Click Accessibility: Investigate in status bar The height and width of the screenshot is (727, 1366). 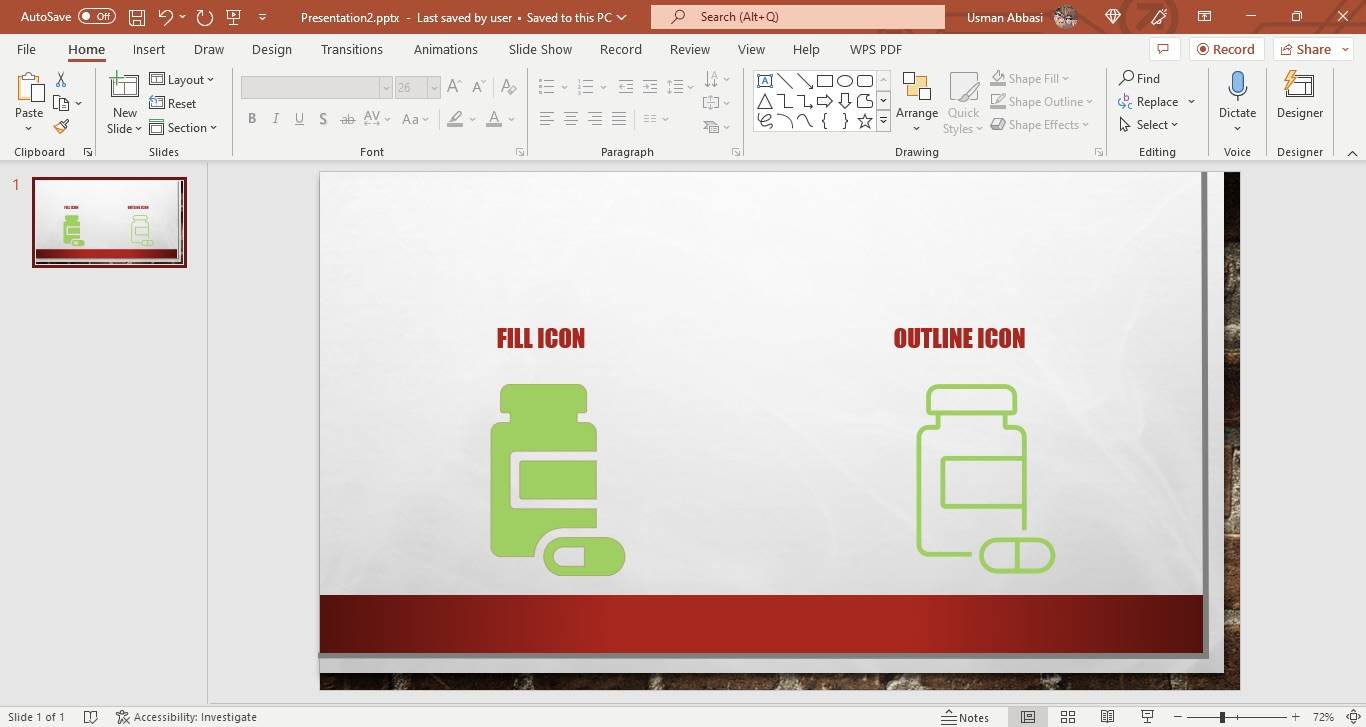pyautogui.click(x=186, y=717)
